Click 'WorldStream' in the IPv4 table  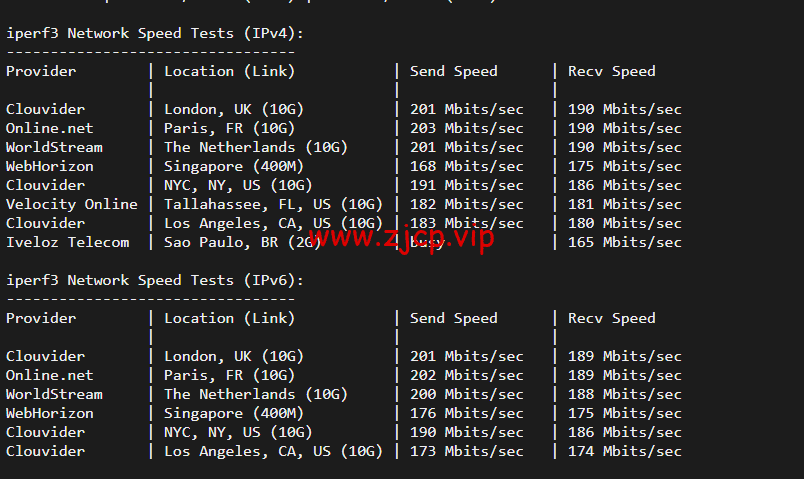[x=54, y=147]
